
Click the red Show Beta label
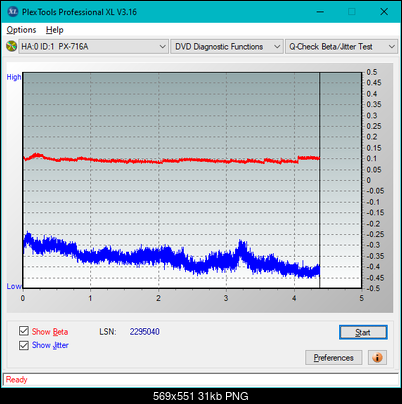click(50, 332)
